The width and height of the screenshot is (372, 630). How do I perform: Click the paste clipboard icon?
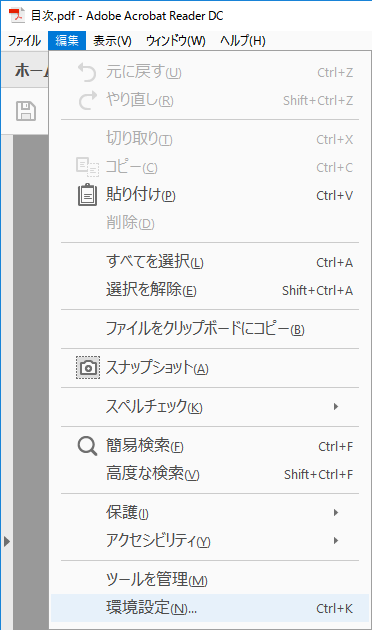pyautogui.click(x=87, y=195)
